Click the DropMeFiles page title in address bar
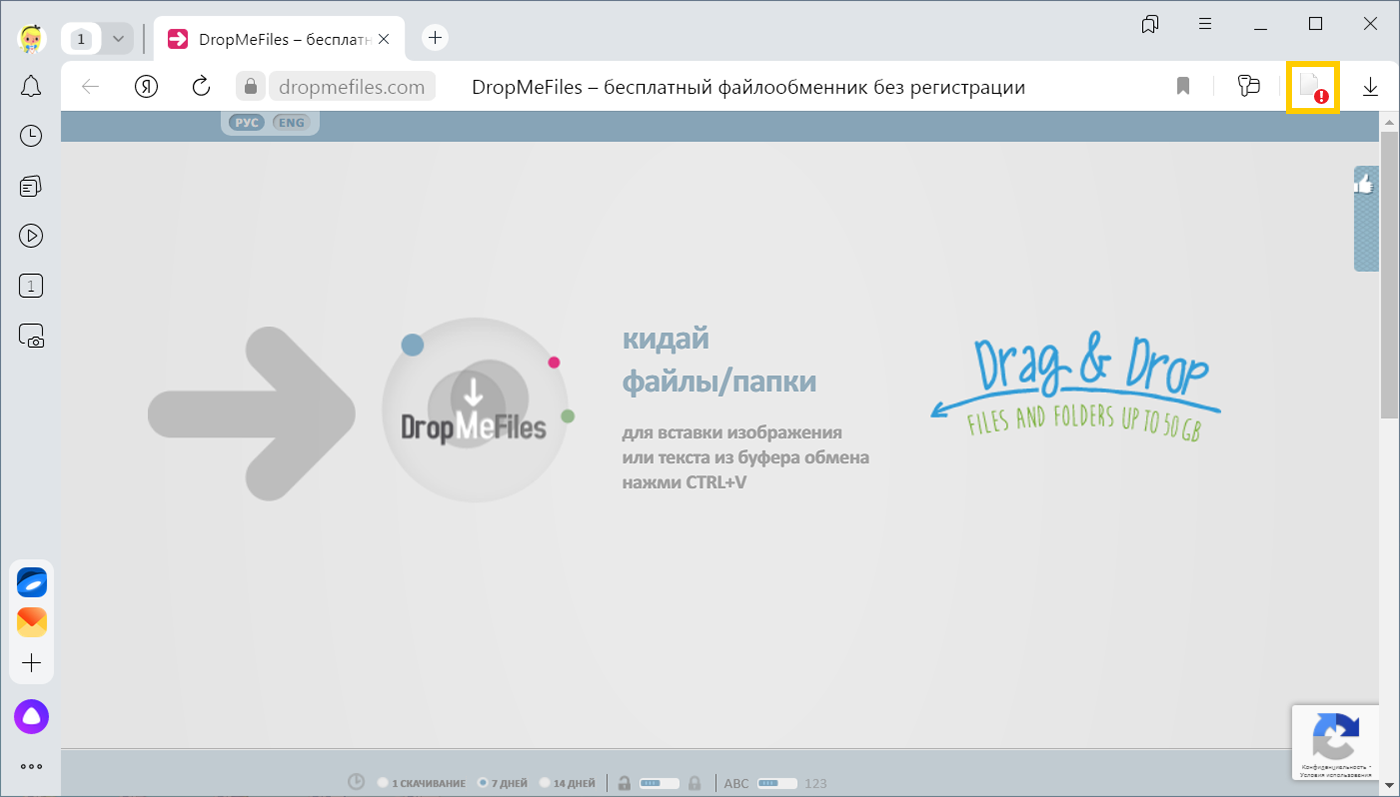 (x=748, y=87)
